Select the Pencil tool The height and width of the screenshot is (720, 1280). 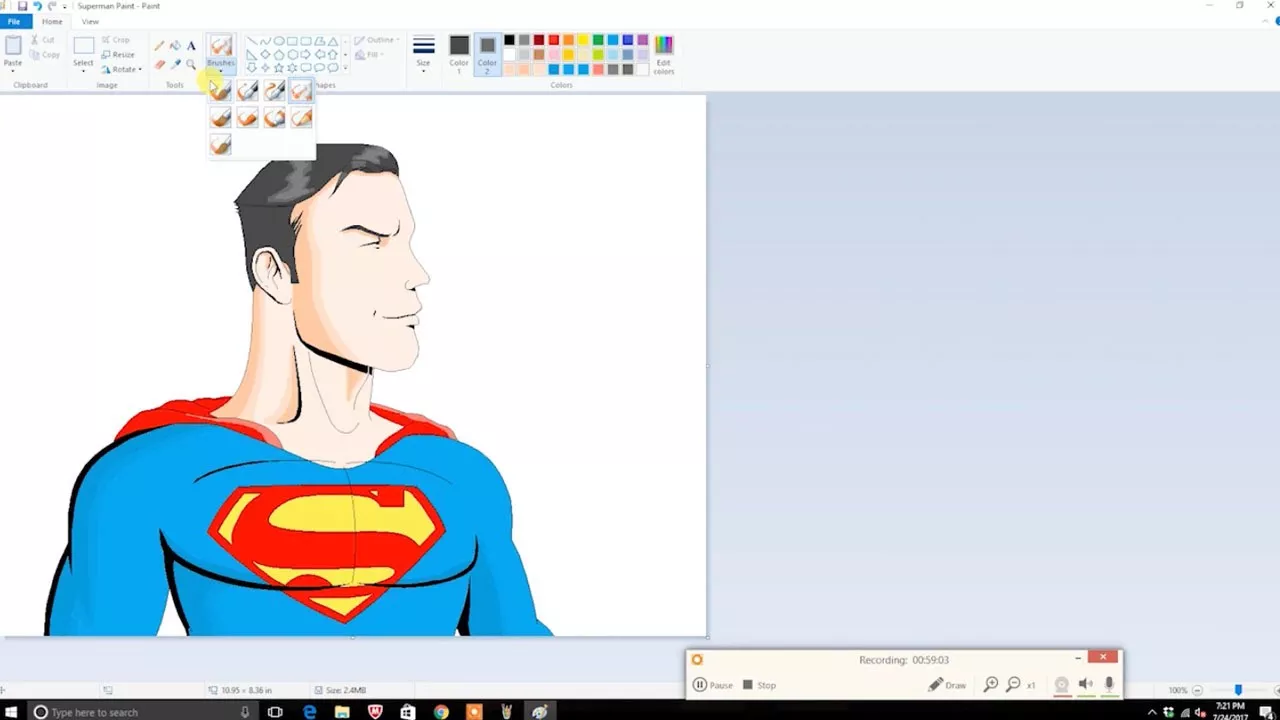tap(159, 46)
